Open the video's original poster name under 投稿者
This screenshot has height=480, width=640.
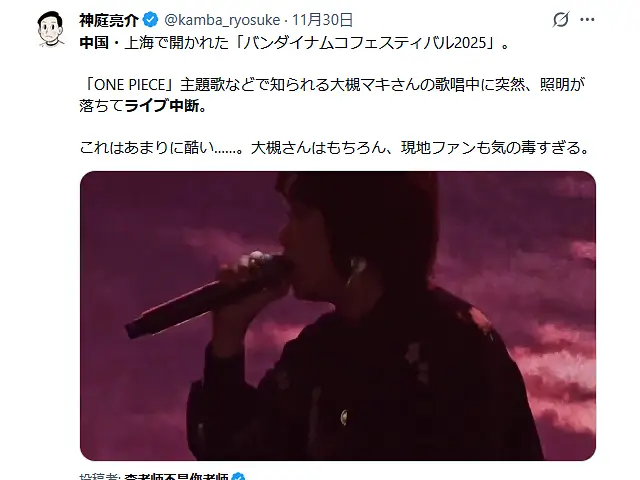pyautogui.click(x=176, y=478)
